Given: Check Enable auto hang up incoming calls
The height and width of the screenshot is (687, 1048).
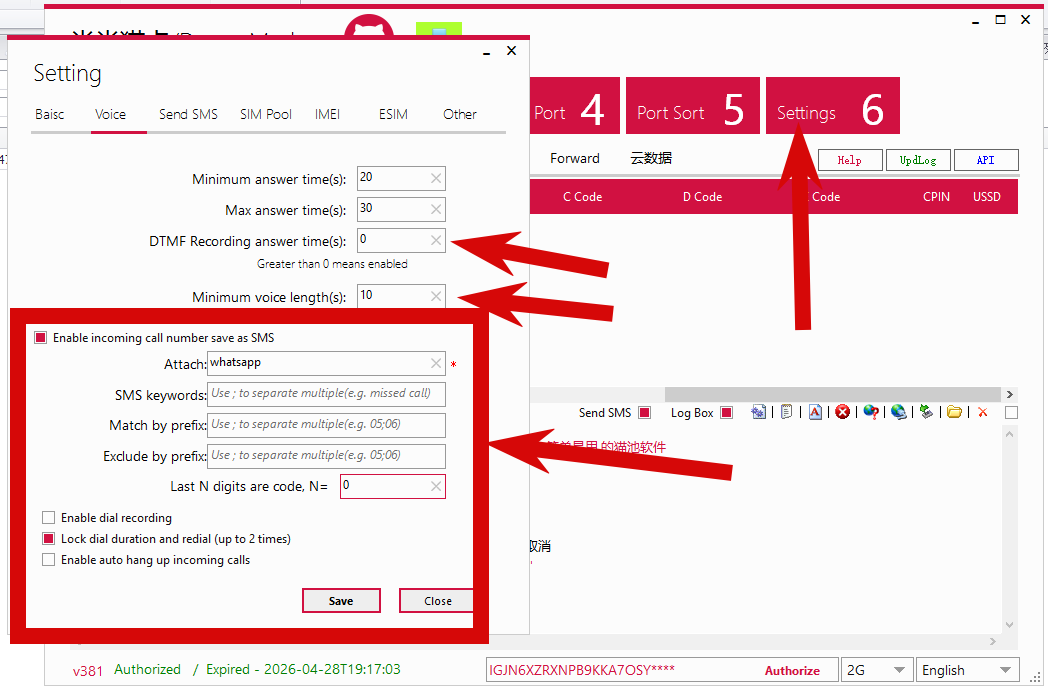Looking at the screenshot, I should click(x=48, y=559).
